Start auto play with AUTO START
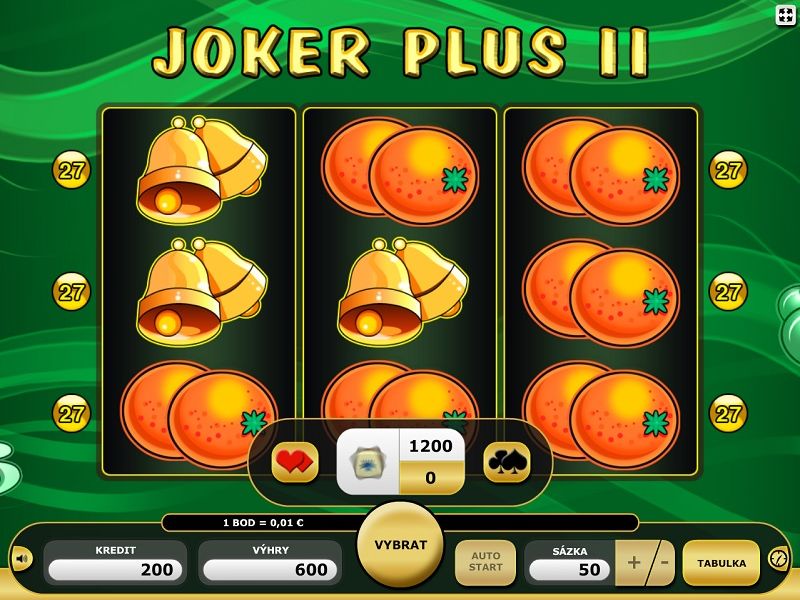 tap(485, 562)
